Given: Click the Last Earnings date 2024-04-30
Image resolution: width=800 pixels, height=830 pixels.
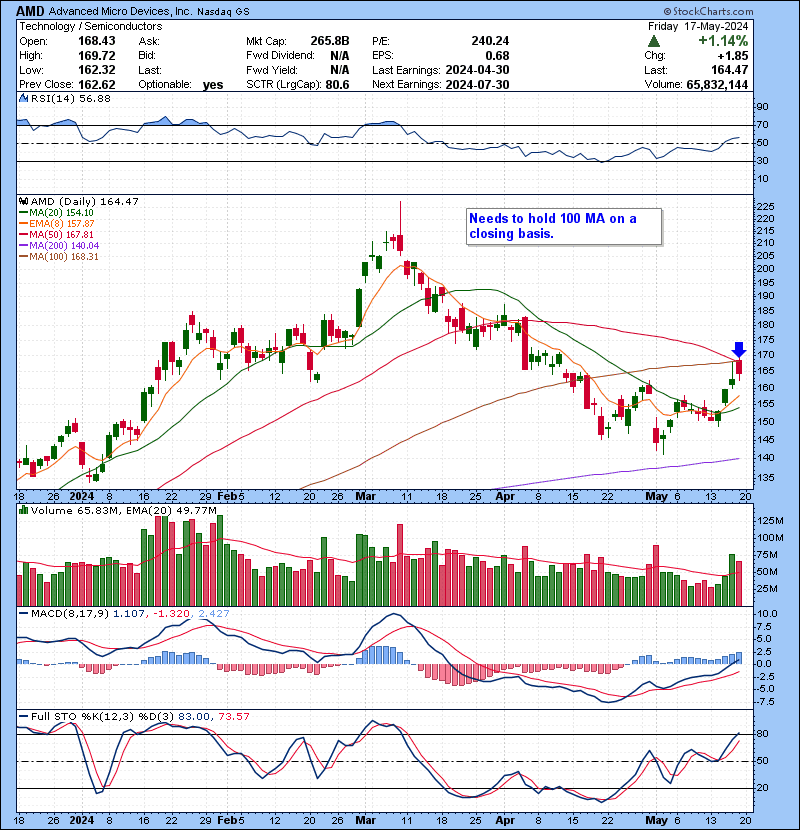Looking at the screenshot, I should tap(478, 70).
